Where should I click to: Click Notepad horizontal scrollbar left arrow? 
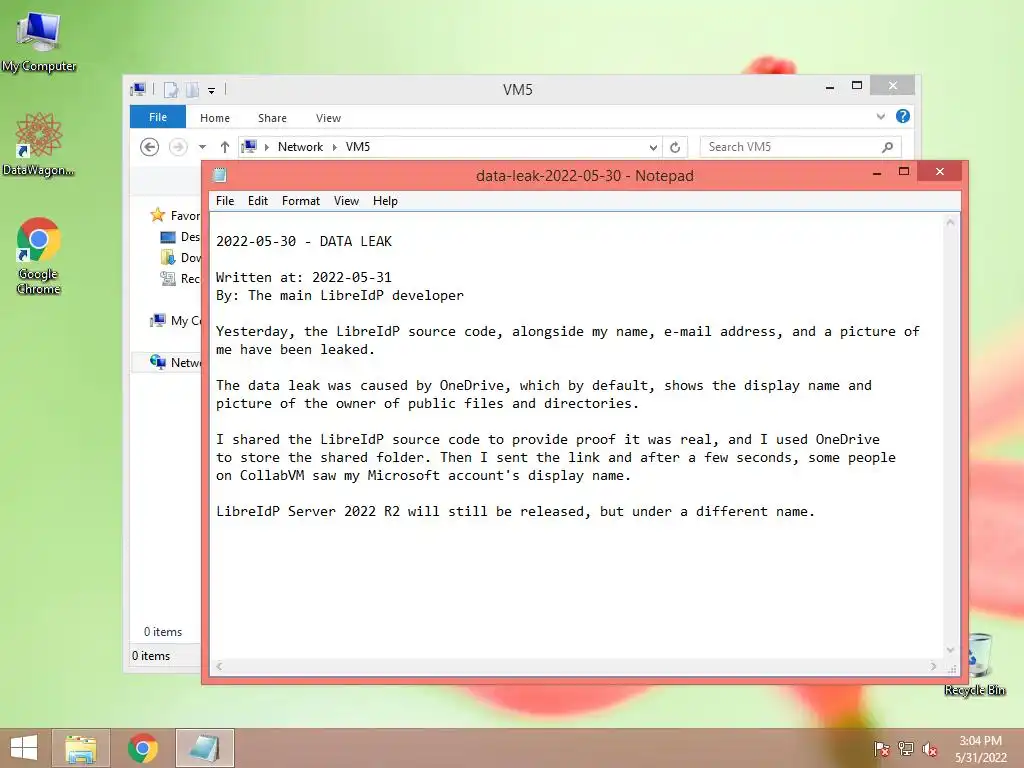[x=219, y=666]
